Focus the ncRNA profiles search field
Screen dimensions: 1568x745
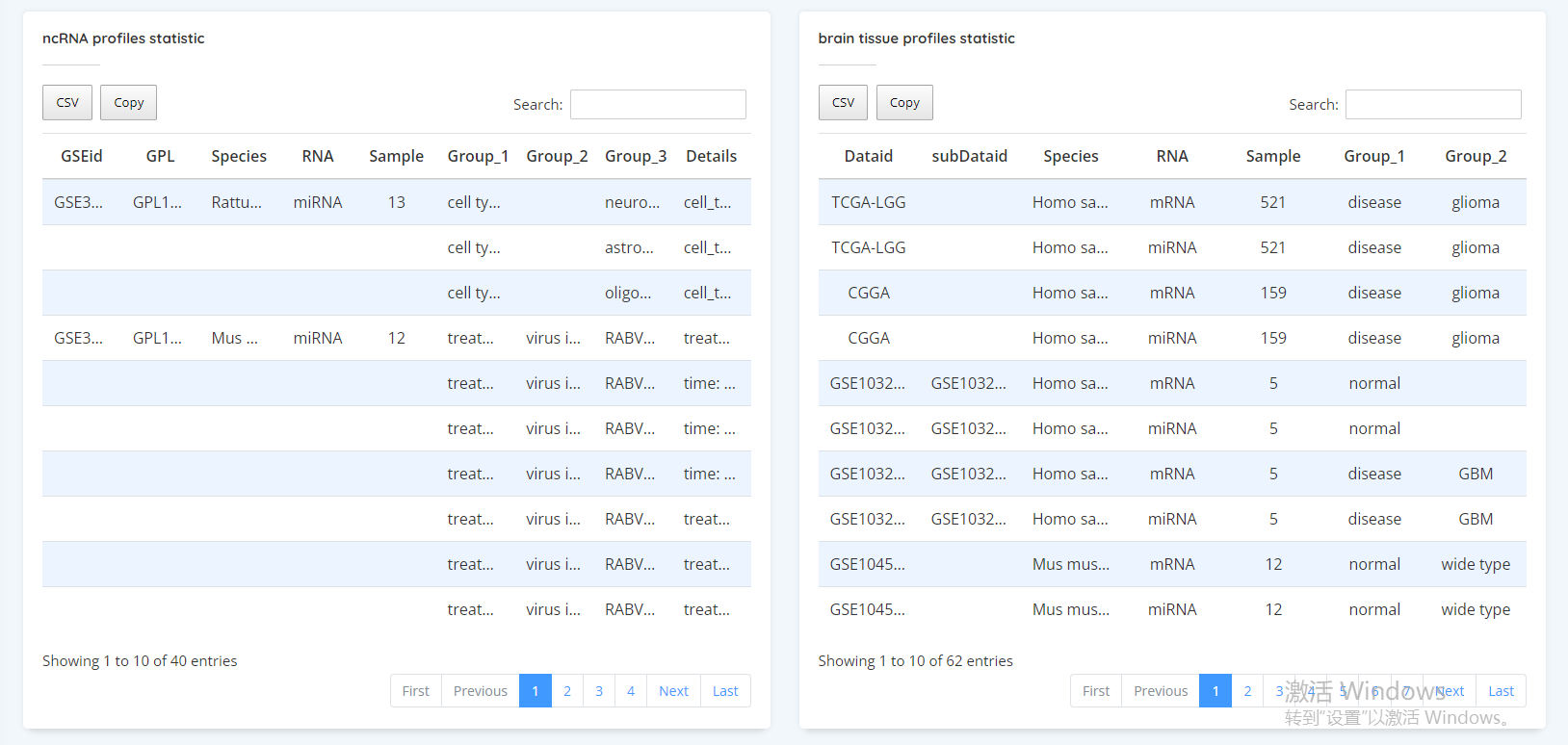coord(658,105)
